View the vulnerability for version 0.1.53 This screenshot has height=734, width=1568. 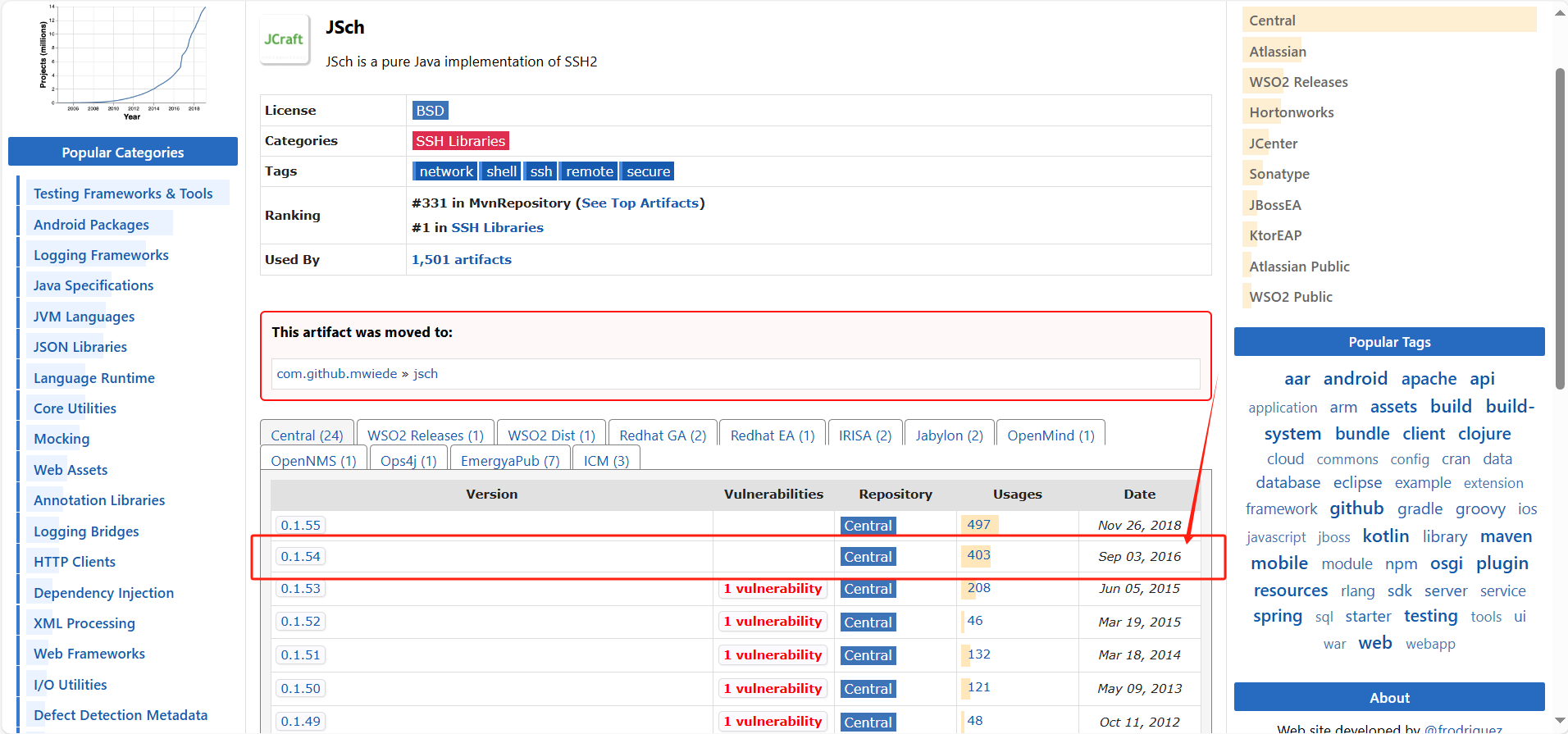773,588
